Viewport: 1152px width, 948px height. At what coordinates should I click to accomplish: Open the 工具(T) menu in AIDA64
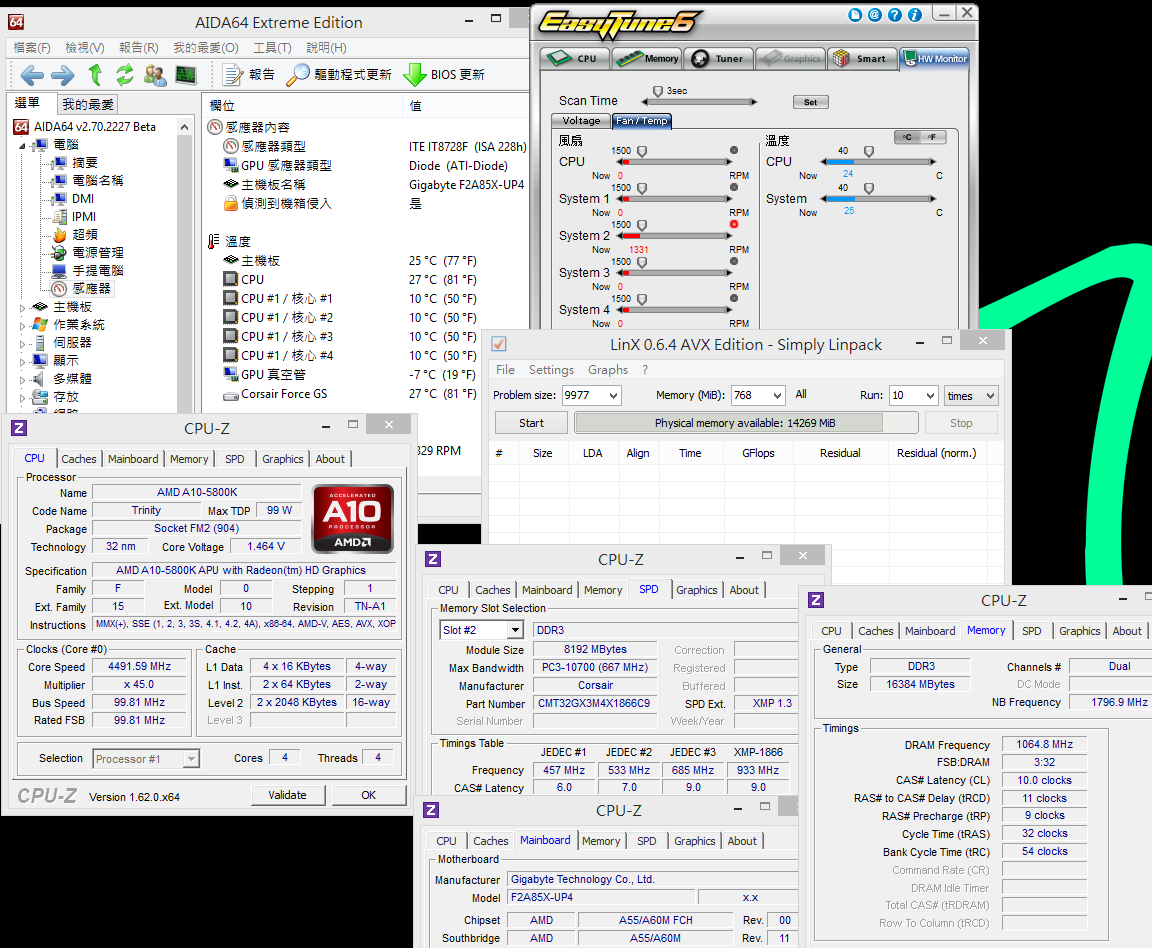272,47
